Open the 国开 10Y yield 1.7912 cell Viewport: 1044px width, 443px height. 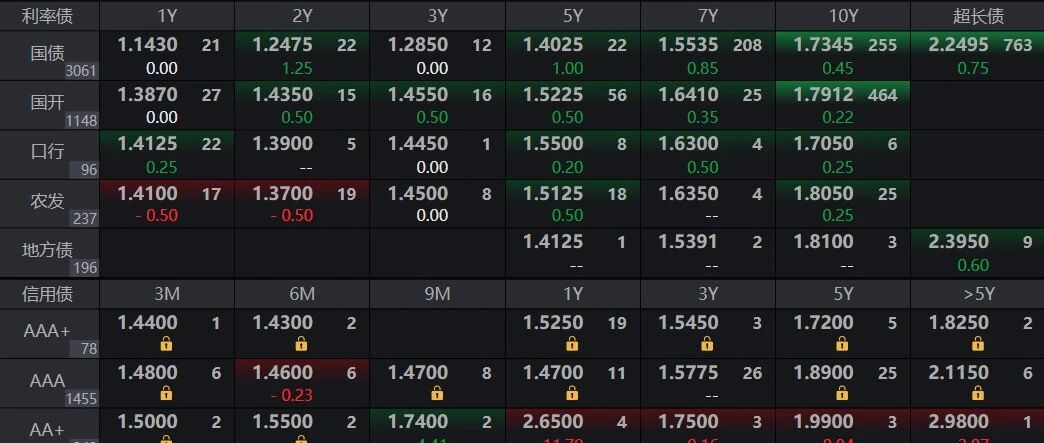tap(842, 105)
